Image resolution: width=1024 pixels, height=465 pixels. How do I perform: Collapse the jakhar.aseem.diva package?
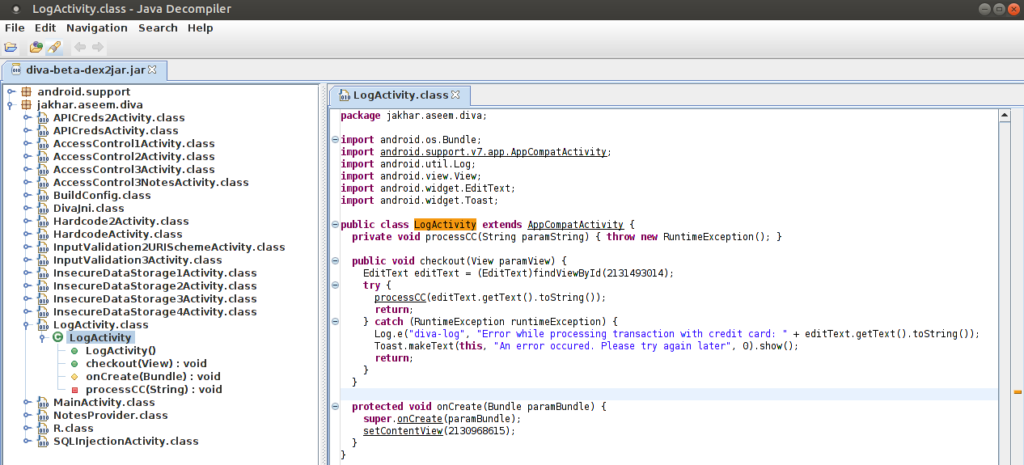point(10,105)
